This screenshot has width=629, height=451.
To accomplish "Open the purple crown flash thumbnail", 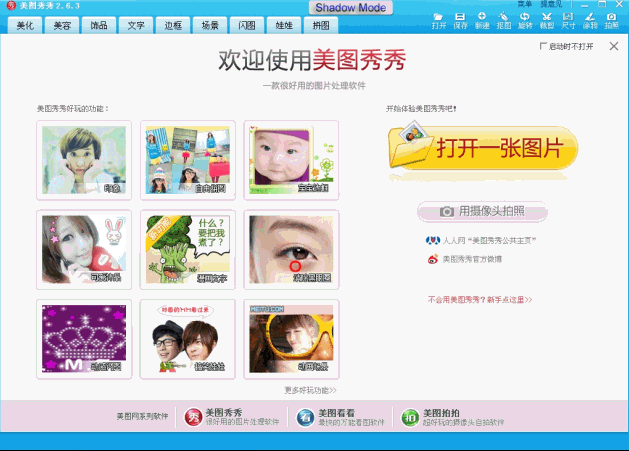I will [x=84, y=339].
